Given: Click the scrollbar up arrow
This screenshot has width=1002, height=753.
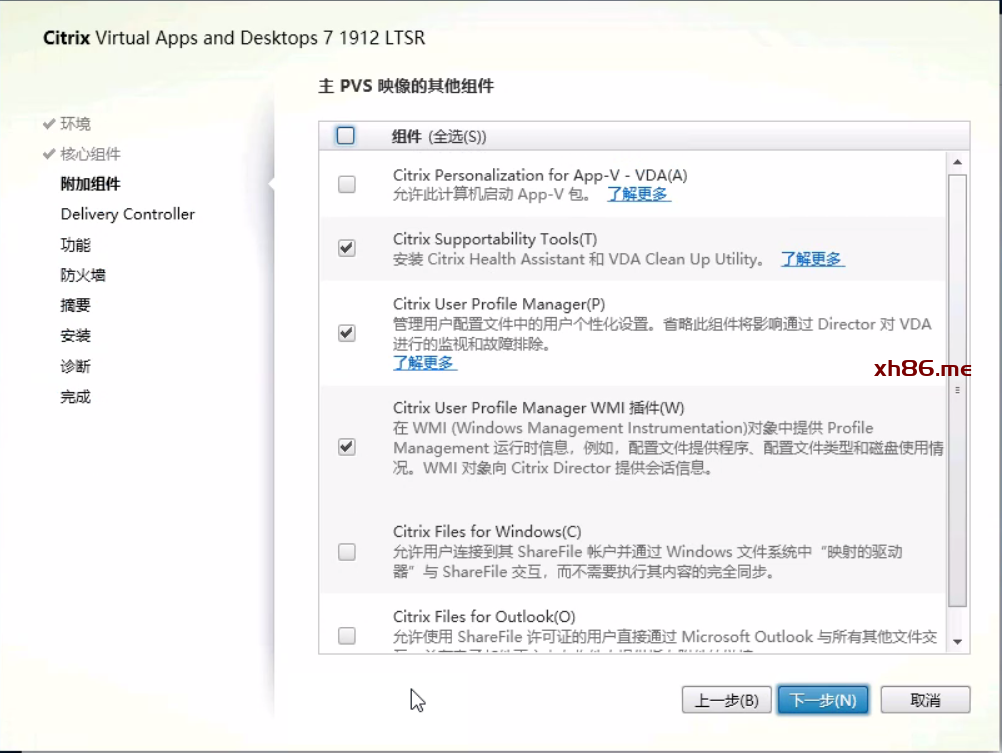Looking at the screenshot, I should point(957,162).
